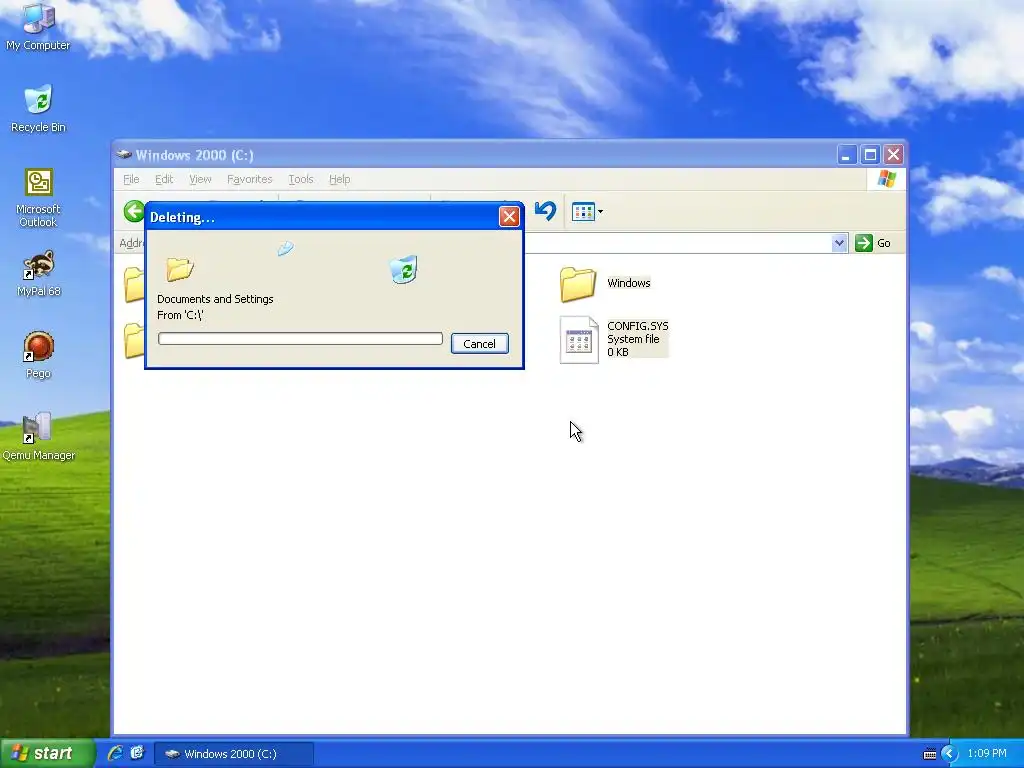Click the Go button

click(x=873, y=243)
